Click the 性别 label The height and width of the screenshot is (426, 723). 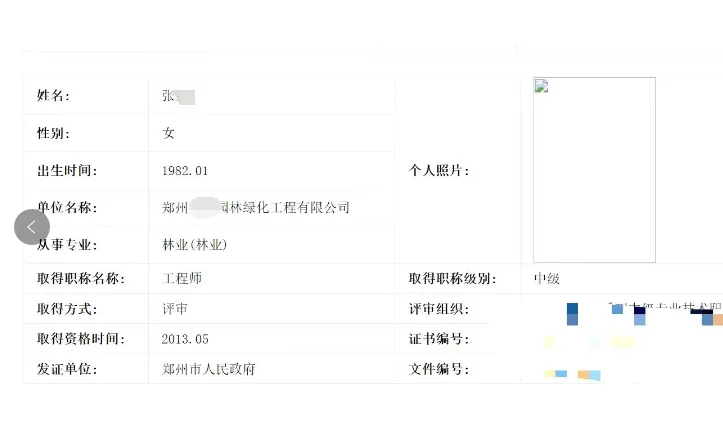pyautogui.click(x=53, y=133)
